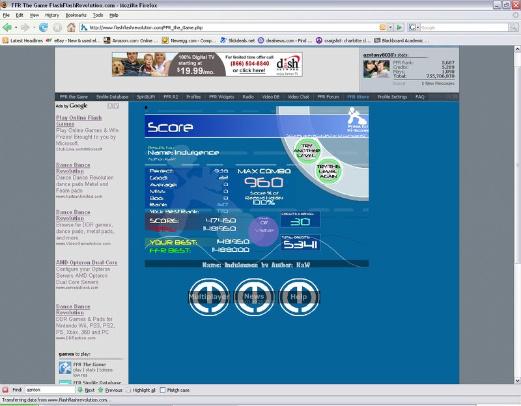Click the search magnifier icon

click(513, 27)
